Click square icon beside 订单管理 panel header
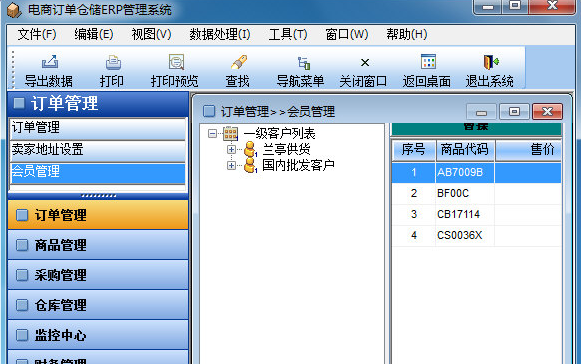Viewport: 581px width, 364px height. (x=19, y=103)
